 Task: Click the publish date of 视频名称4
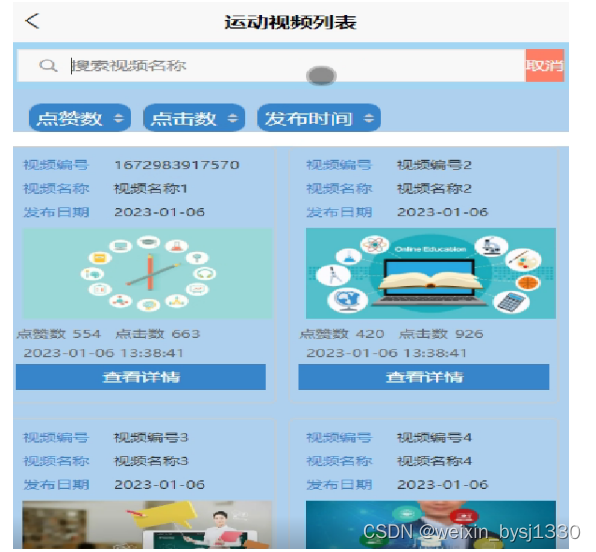point(442,484)
